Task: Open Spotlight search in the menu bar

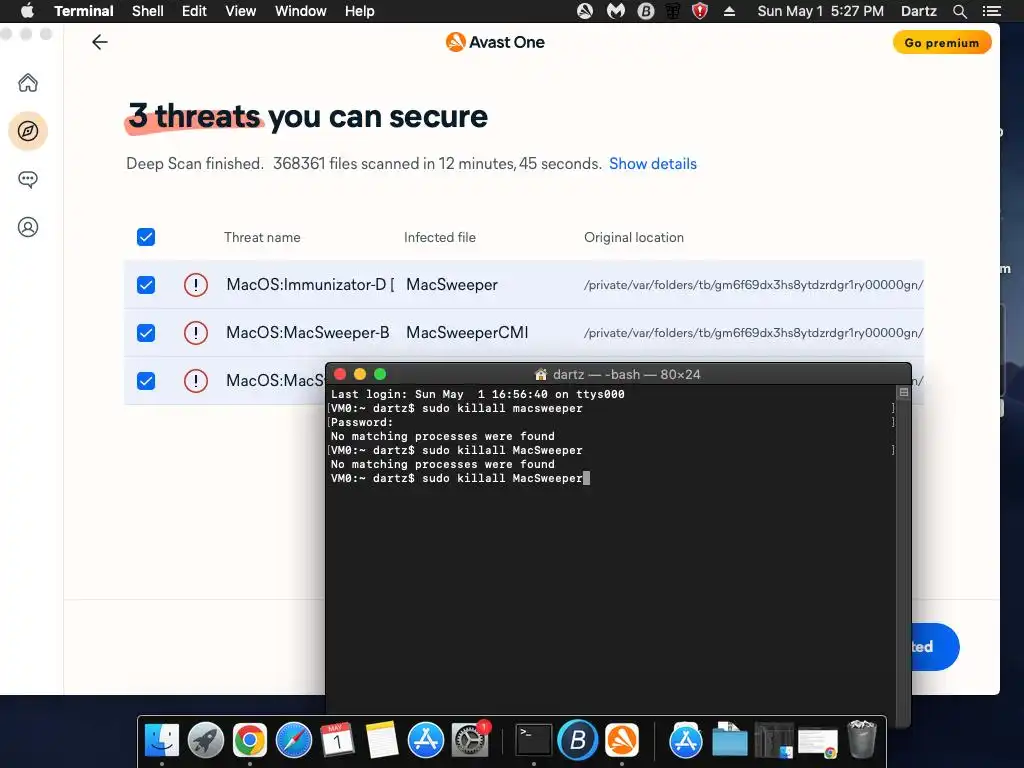Action: pos(959,11)
